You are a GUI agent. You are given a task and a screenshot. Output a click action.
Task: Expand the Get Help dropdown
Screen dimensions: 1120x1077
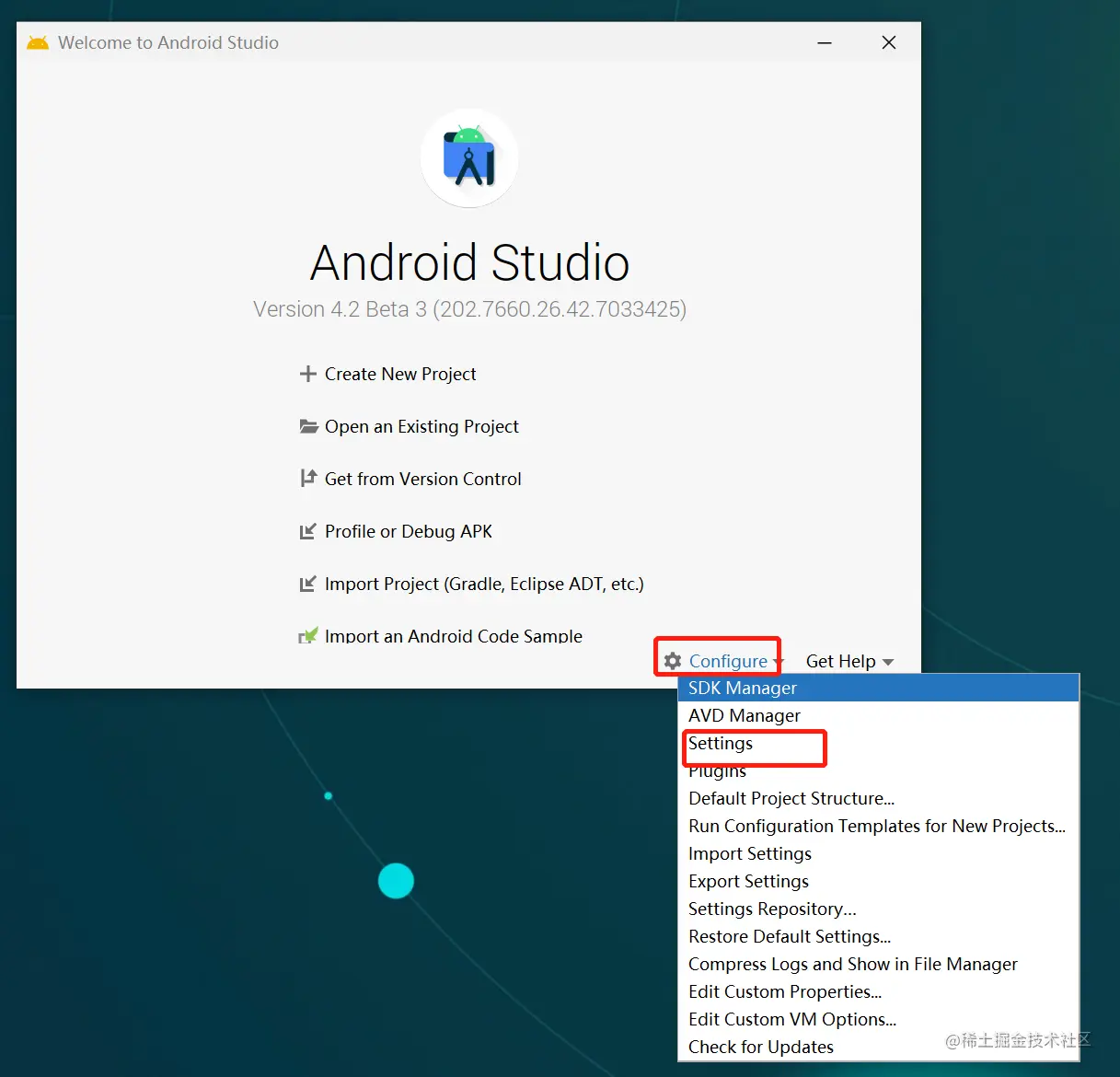pos(849,661)
